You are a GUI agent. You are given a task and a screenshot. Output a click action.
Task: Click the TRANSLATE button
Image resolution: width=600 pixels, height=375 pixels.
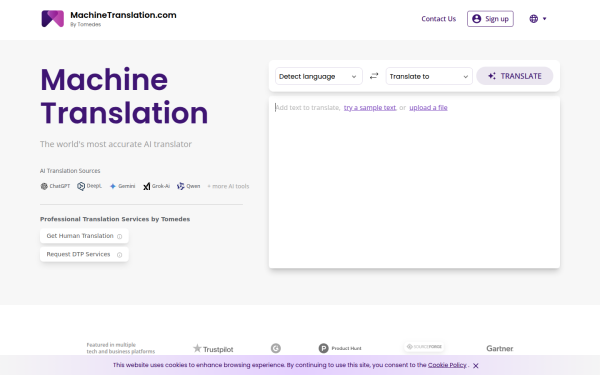point(515,76)
